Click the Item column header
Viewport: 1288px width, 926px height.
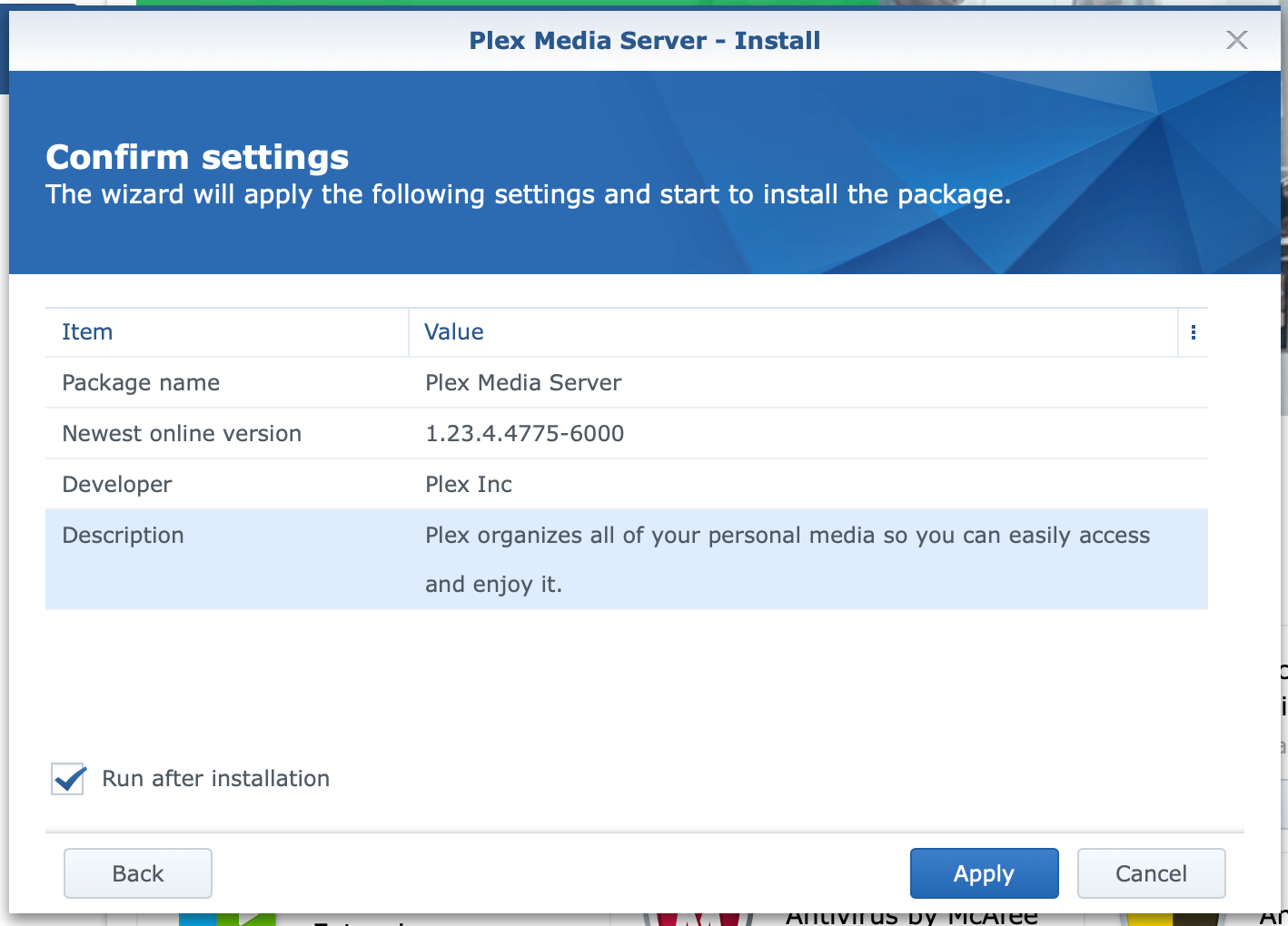click(x=227, y=332)
